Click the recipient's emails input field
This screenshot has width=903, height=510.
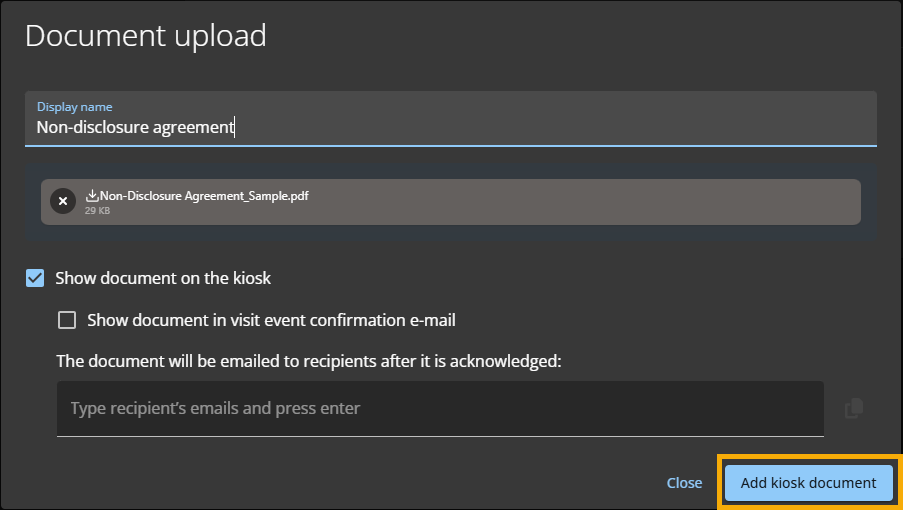[x=440, y=409]
